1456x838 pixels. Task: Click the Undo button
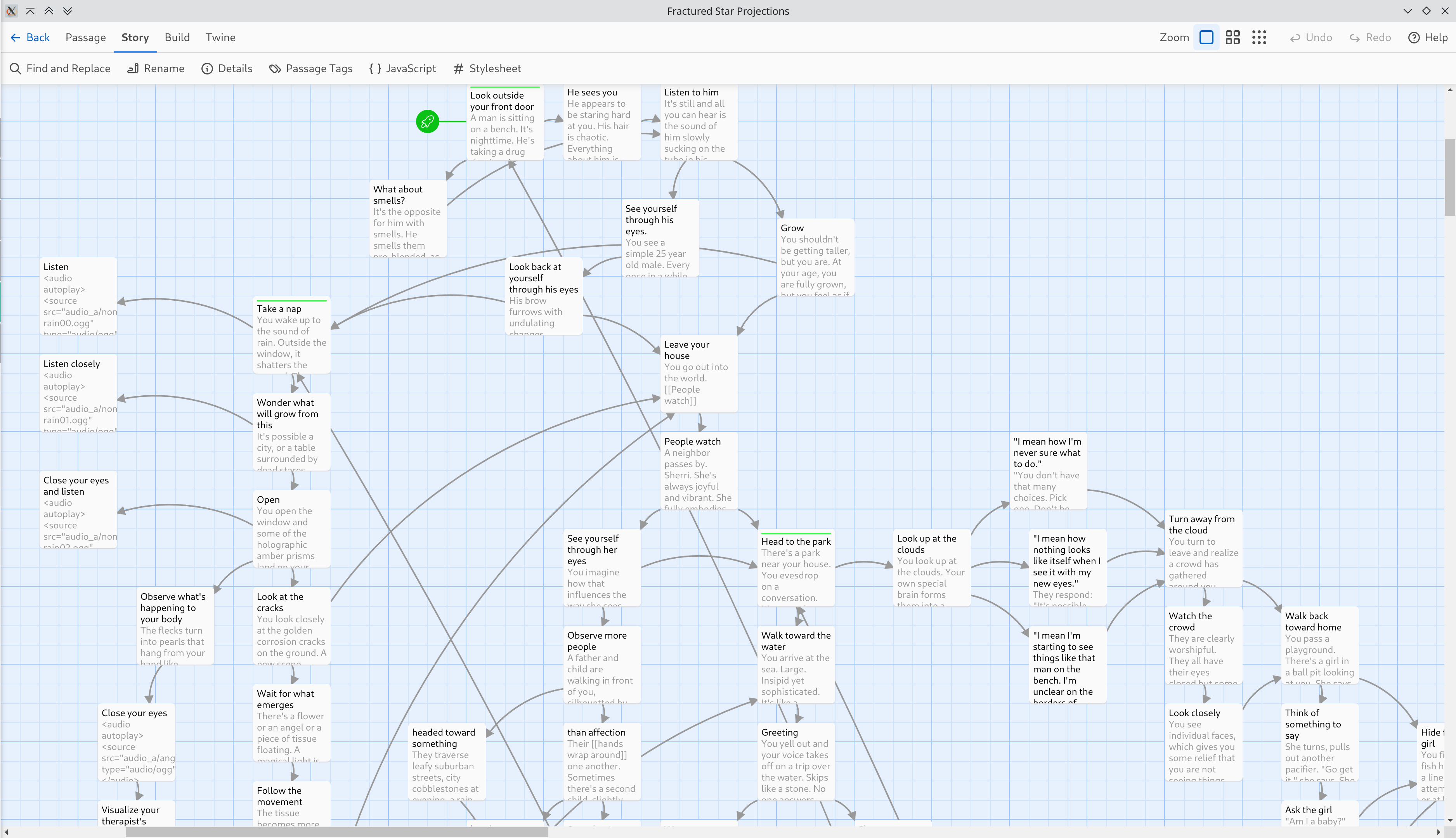tap(1311, 37)
